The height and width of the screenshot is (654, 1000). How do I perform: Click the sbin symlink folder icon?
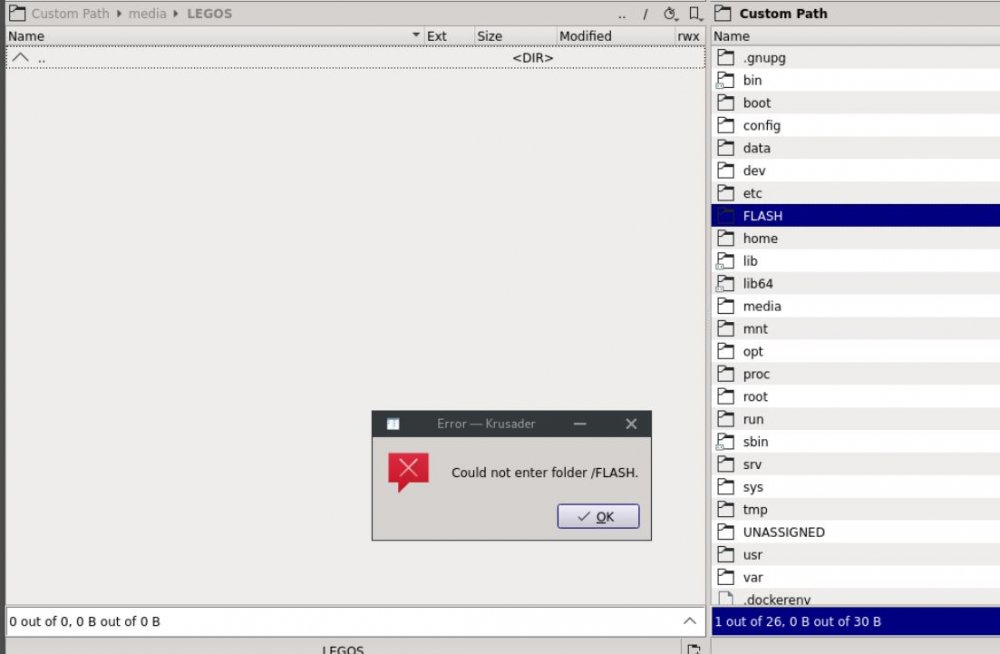pos(725,442)
